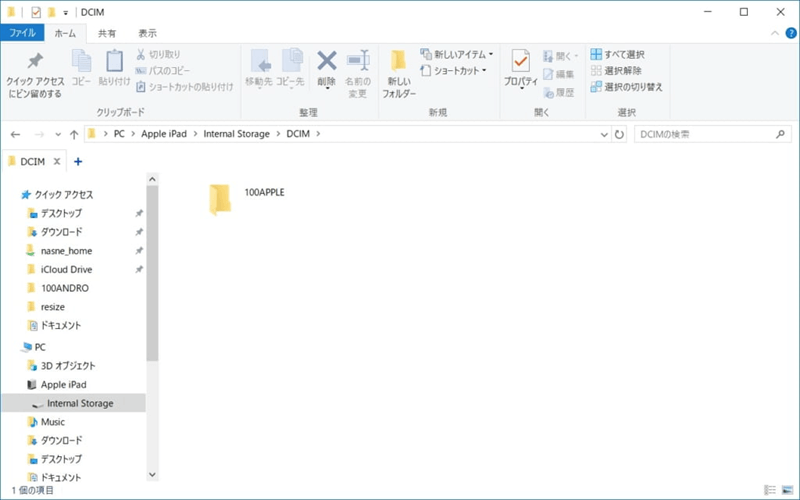The image size is (800, 500).
Task: Toggle the checkmark icon in title bar
Action: (x=34, y=12)
